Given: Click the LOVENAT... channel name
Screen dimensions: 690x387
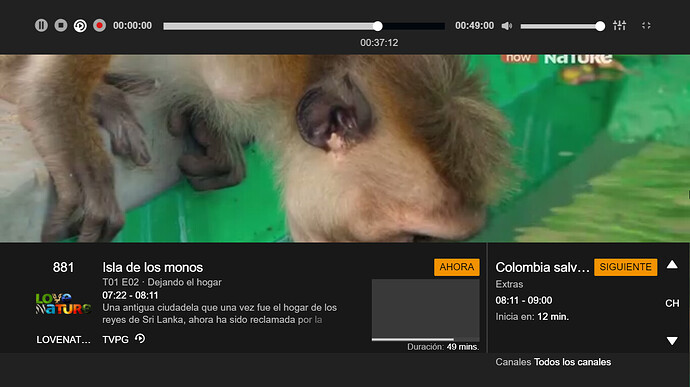Looking at the screenshot, I should click(63, 339).
